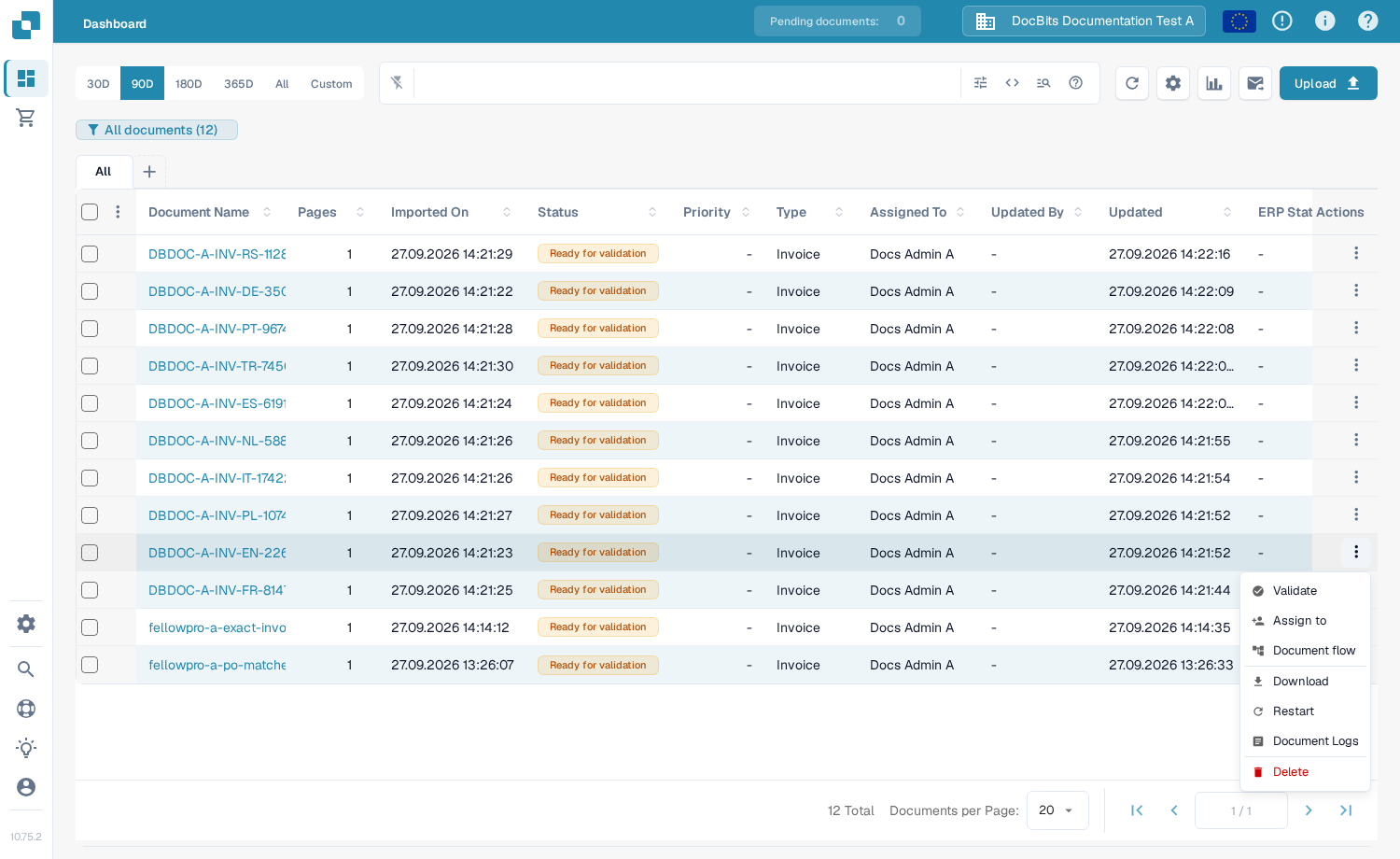
Task: Click the fulltext search icon in search bar
Action: tap(1043, 83)
